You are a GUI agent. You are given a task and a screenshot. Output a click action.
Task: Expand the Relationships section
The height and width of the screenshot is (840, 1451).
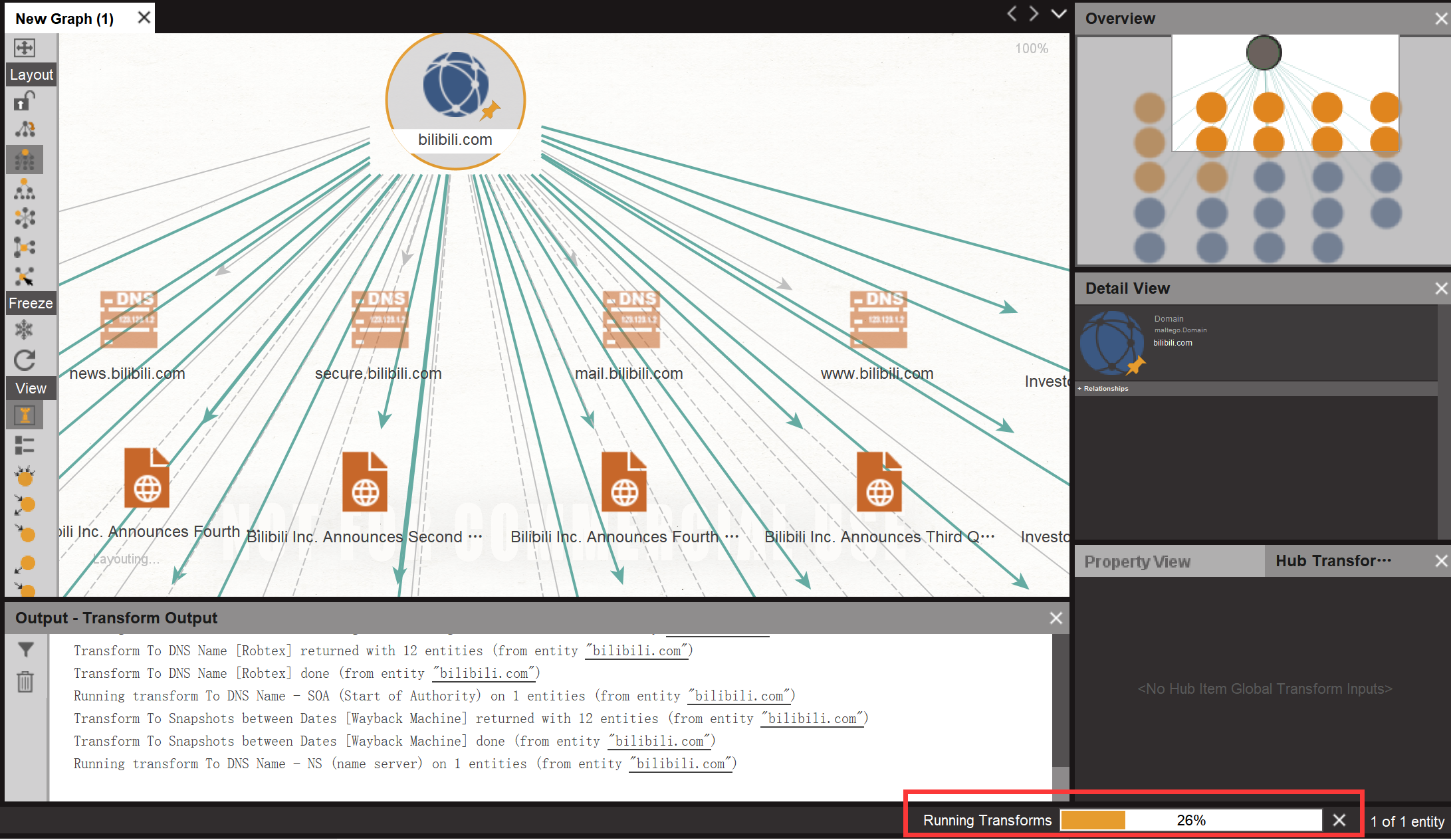click(1103, 389)
